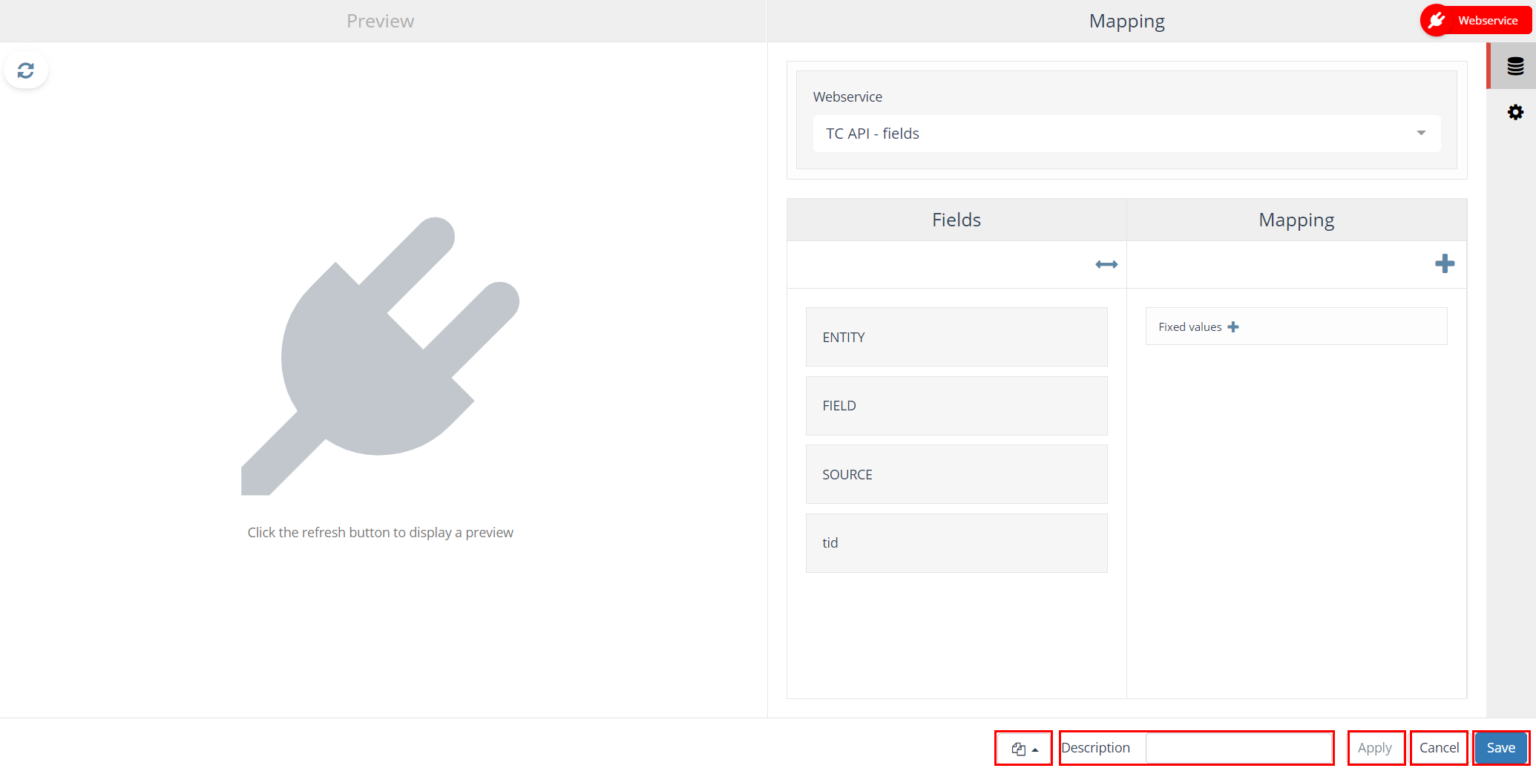Image resolution: width=1536 pixels, height=771 pixels.
Task: Select the ENTITY field item
Action: pos(957,337)
